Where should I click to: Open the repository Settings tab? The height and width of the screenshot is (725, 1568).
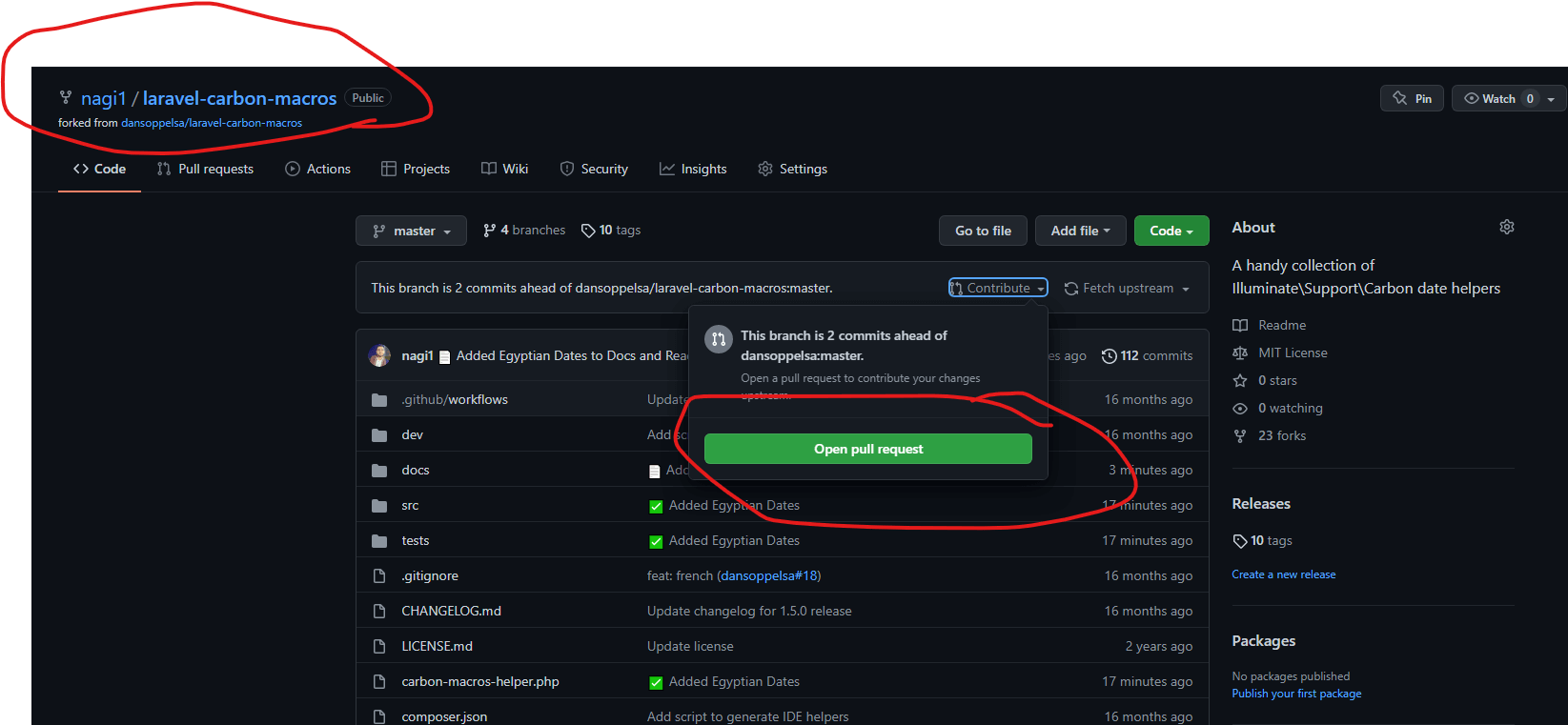pyautogui.click(x=793, y=169)
